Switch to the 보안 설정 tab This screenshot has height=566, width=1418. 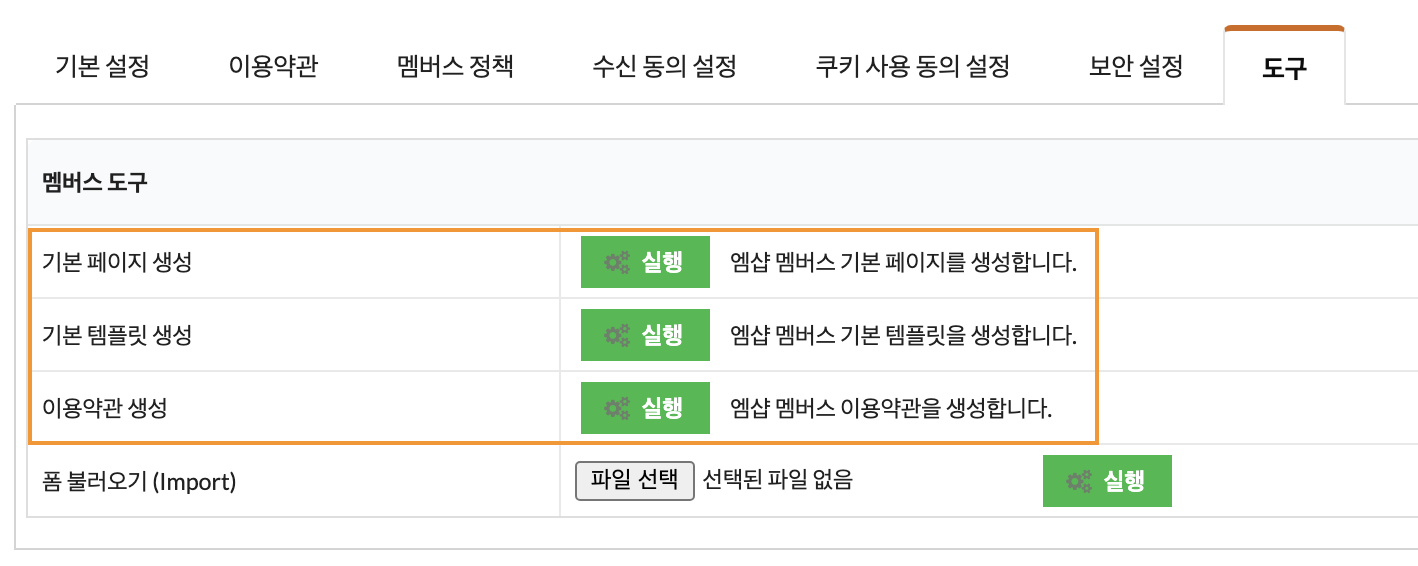coord(1136,67)
